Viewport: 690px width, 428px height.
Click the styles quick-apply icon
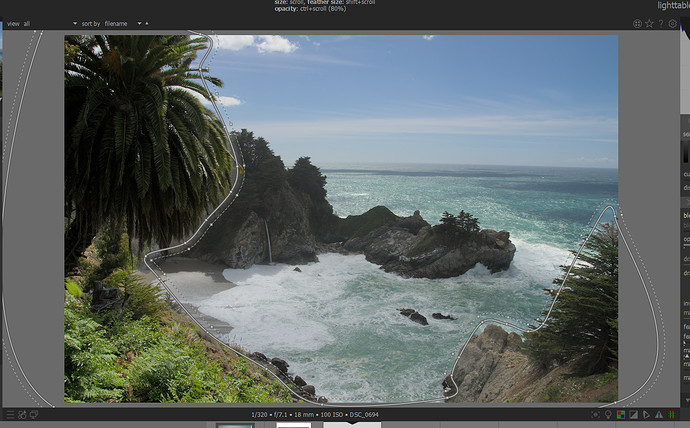coord(21,414)
